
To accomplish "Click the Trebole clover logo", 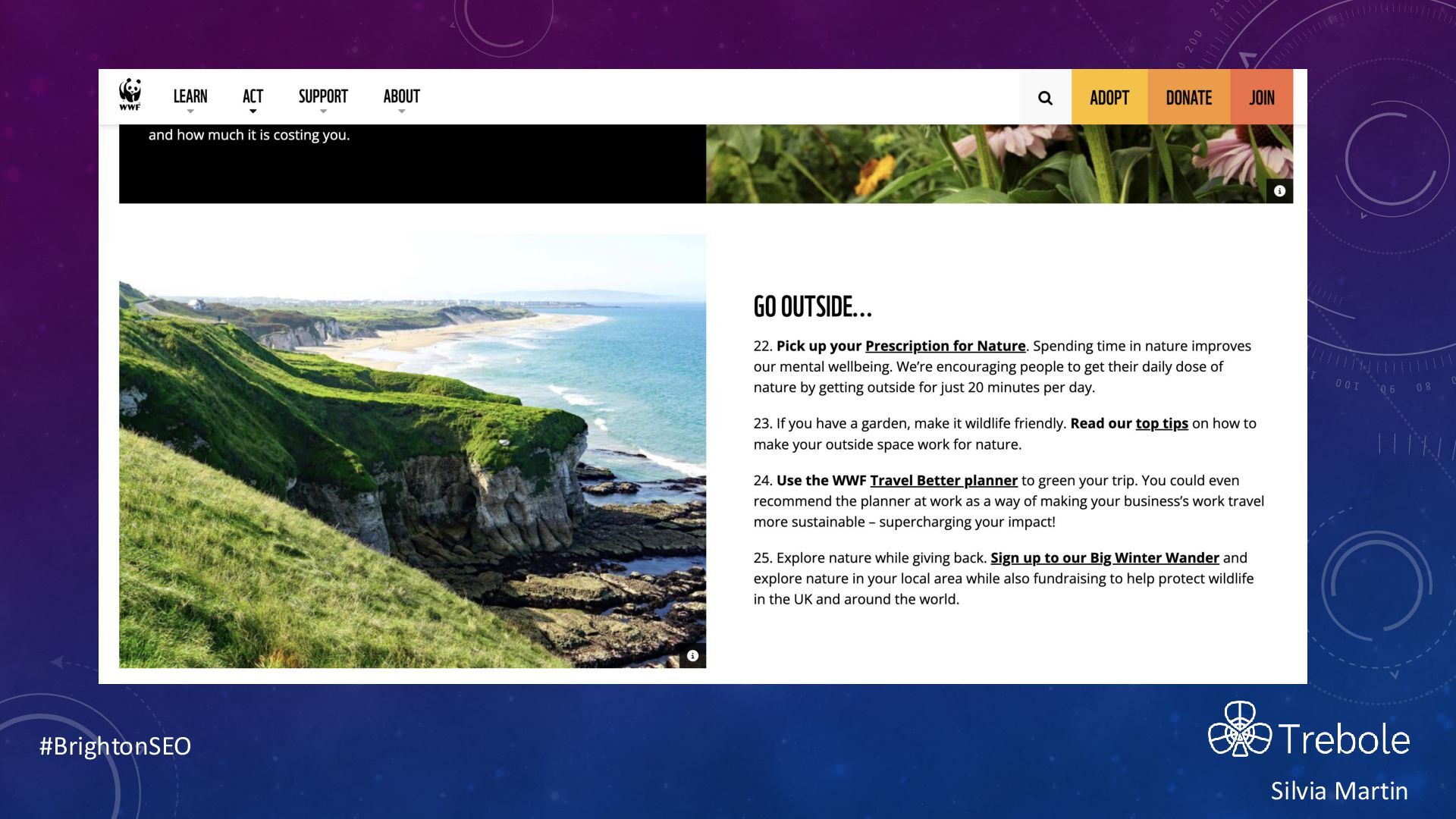I will (1239, 730).
